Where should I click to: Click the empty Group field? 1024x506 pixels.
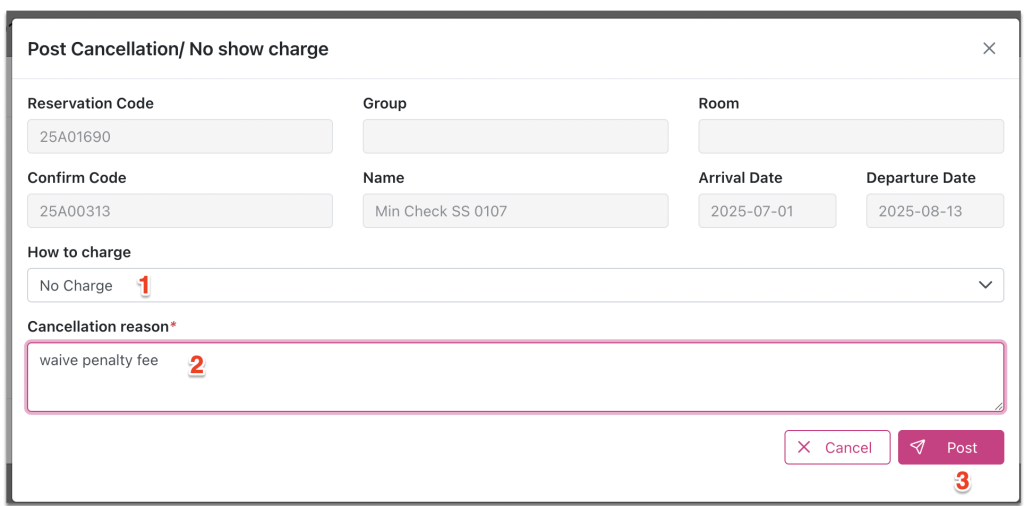[515, 137]
